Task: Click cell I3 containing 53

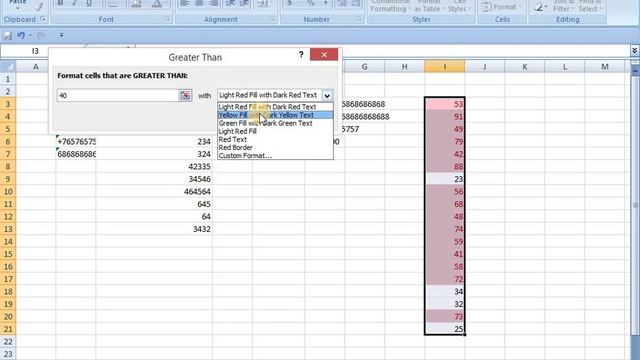Action: point(444,104)
